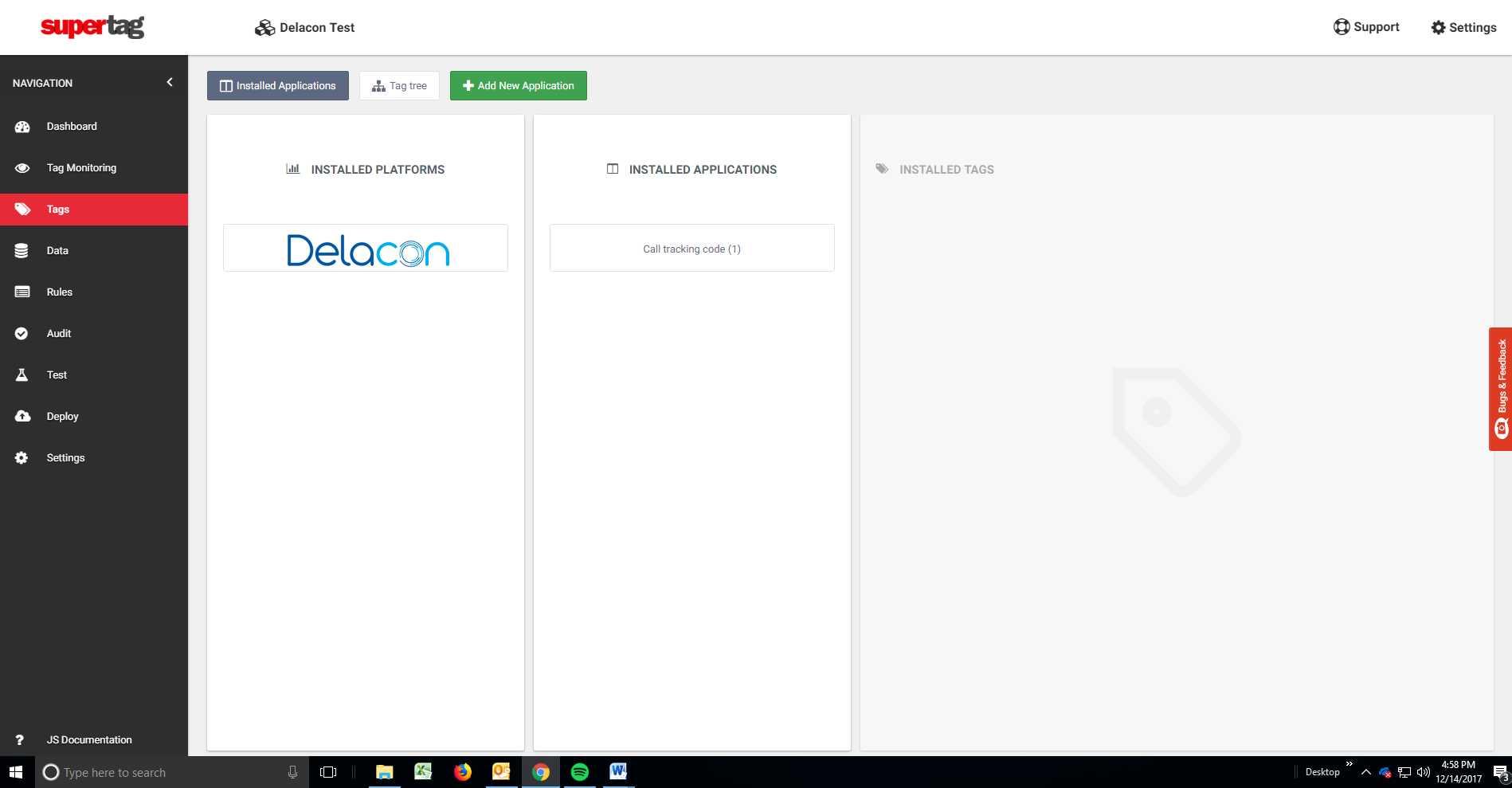The height and width of the screenshot is (788, 1512).
Task: Open File Explorer from the taskbar
Action: click(x=385, y=772)
